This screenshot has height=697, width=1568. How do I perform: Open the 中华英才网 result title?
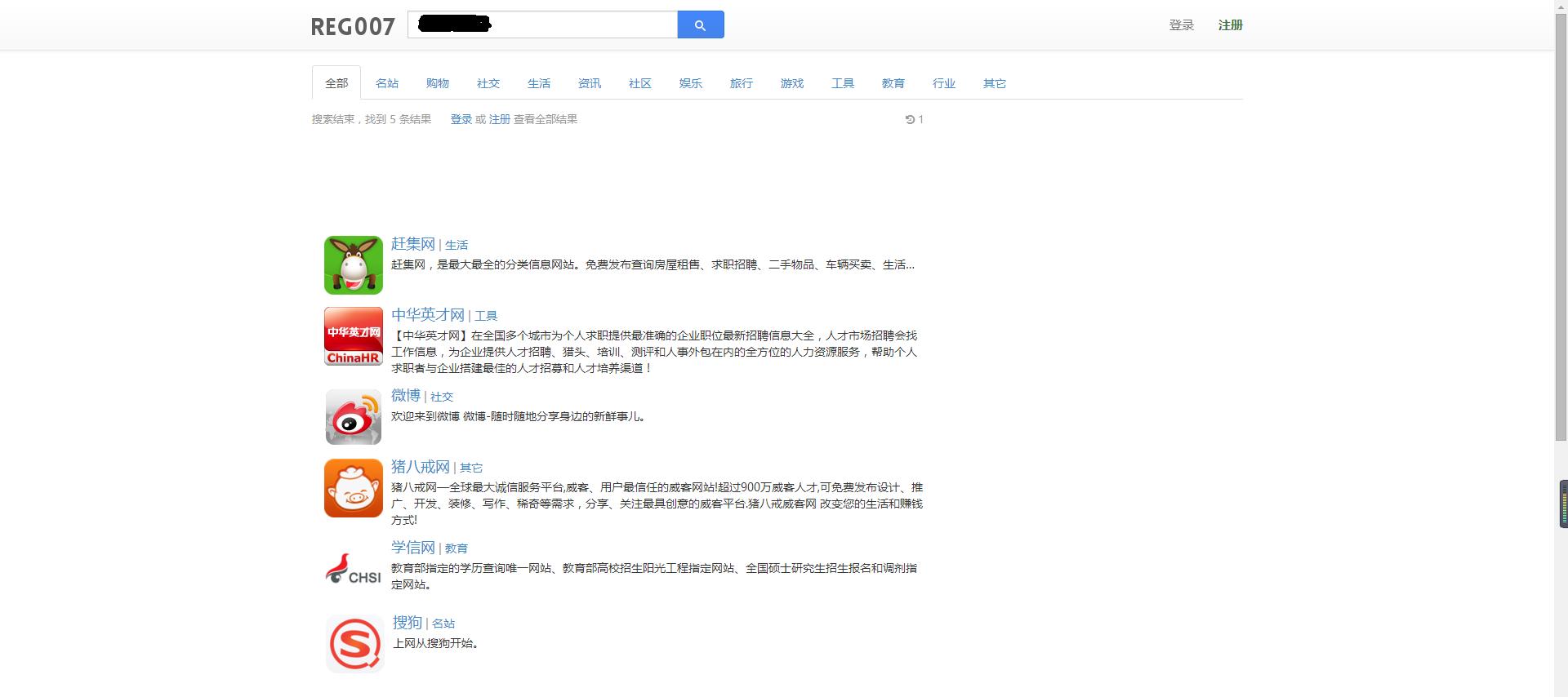(x=428, y=315)
